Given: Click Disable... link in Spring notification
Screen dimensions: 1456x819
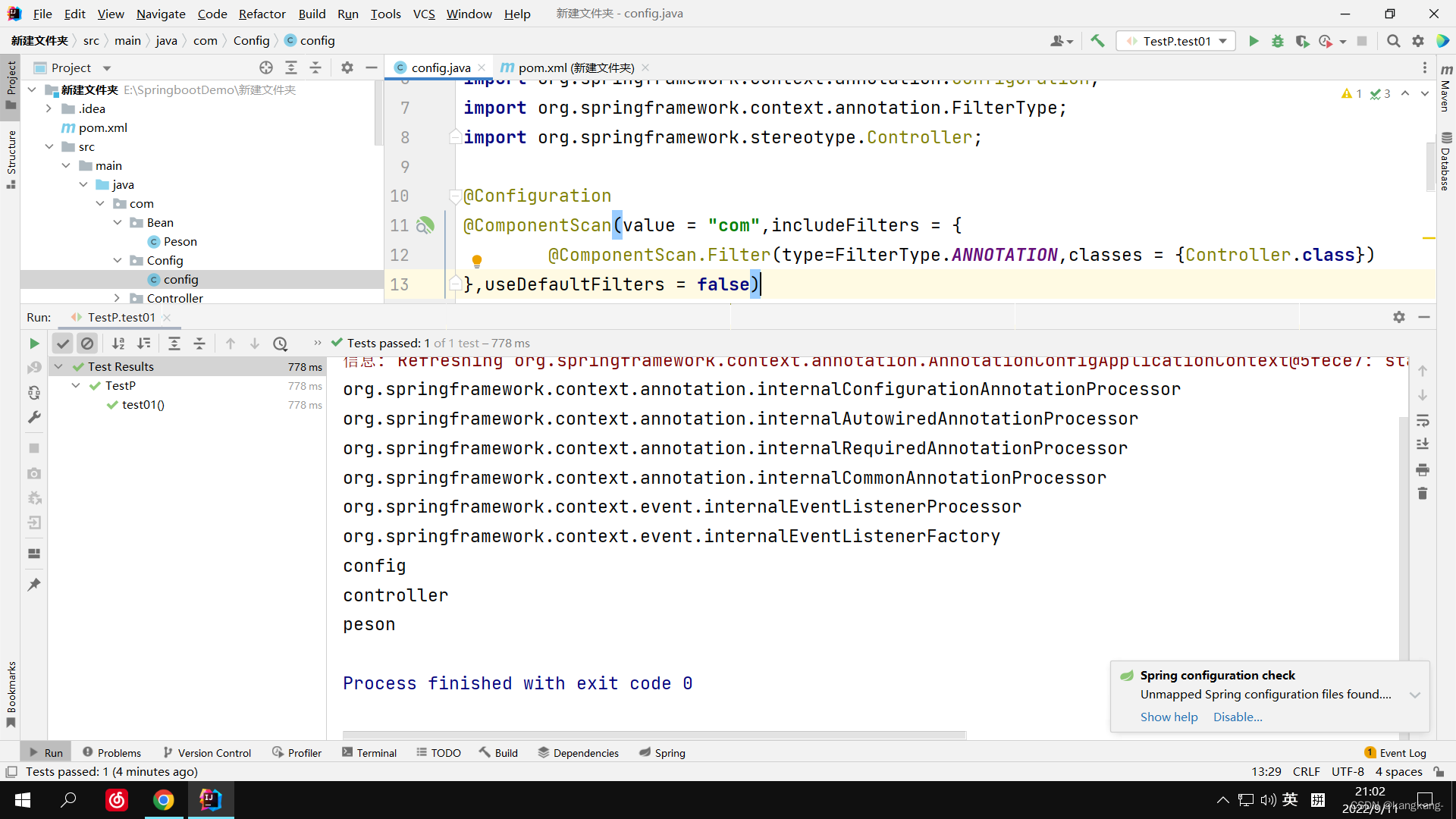Looking at the screenshot, I should click(x=1237, y=717).
